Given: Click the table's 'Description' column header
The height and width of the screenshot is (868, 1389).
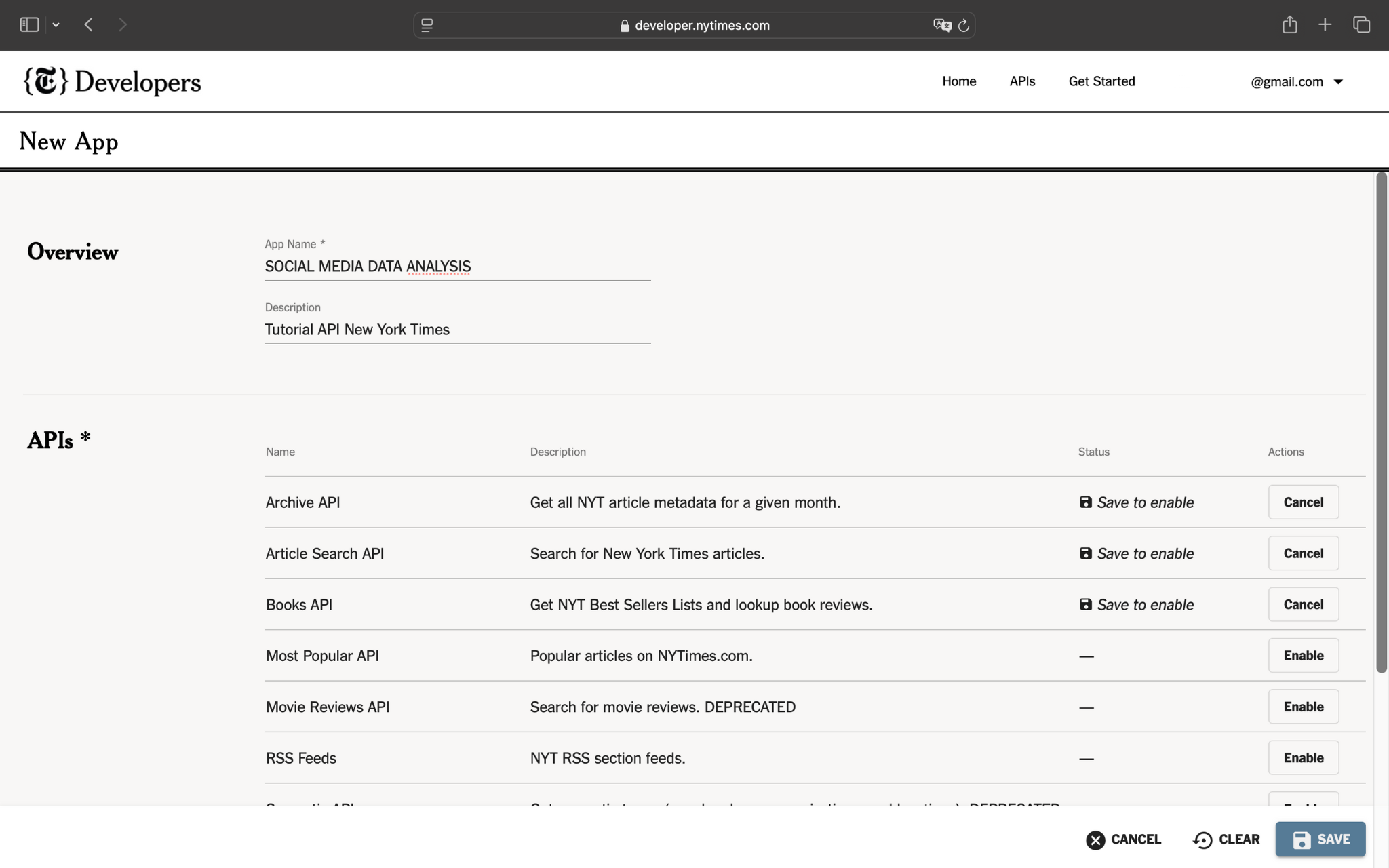Looking at the screenshot, I should point(557,452).
